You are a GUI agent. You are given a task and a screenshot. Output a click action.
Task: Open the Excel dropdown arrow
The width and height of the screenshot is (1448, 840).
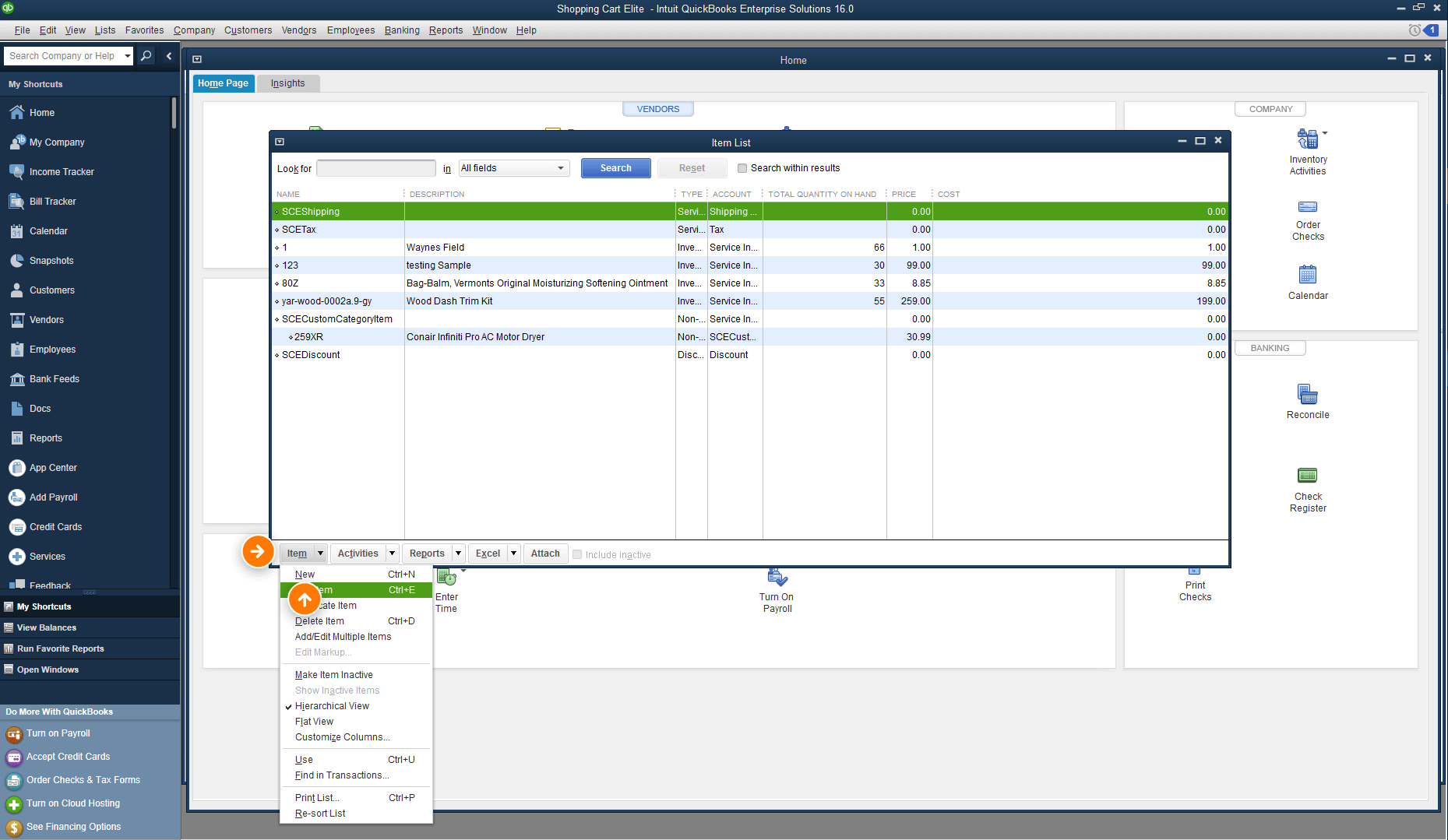[513, 554]
